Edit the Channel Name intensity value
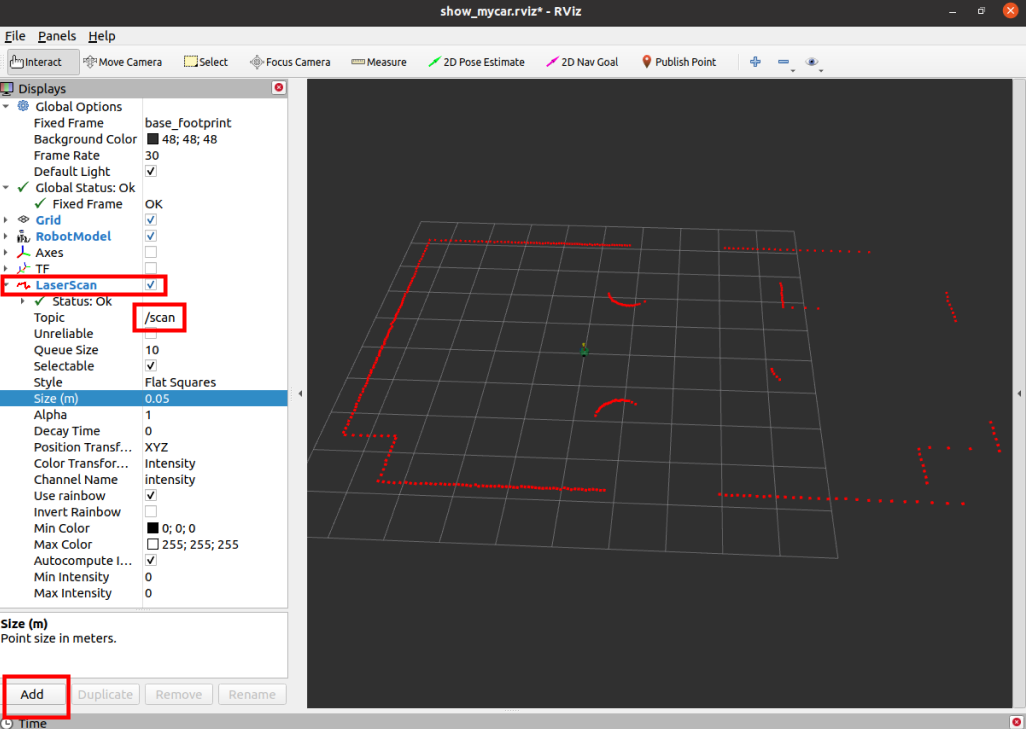1026x729 pixels. tap(215, 480)
